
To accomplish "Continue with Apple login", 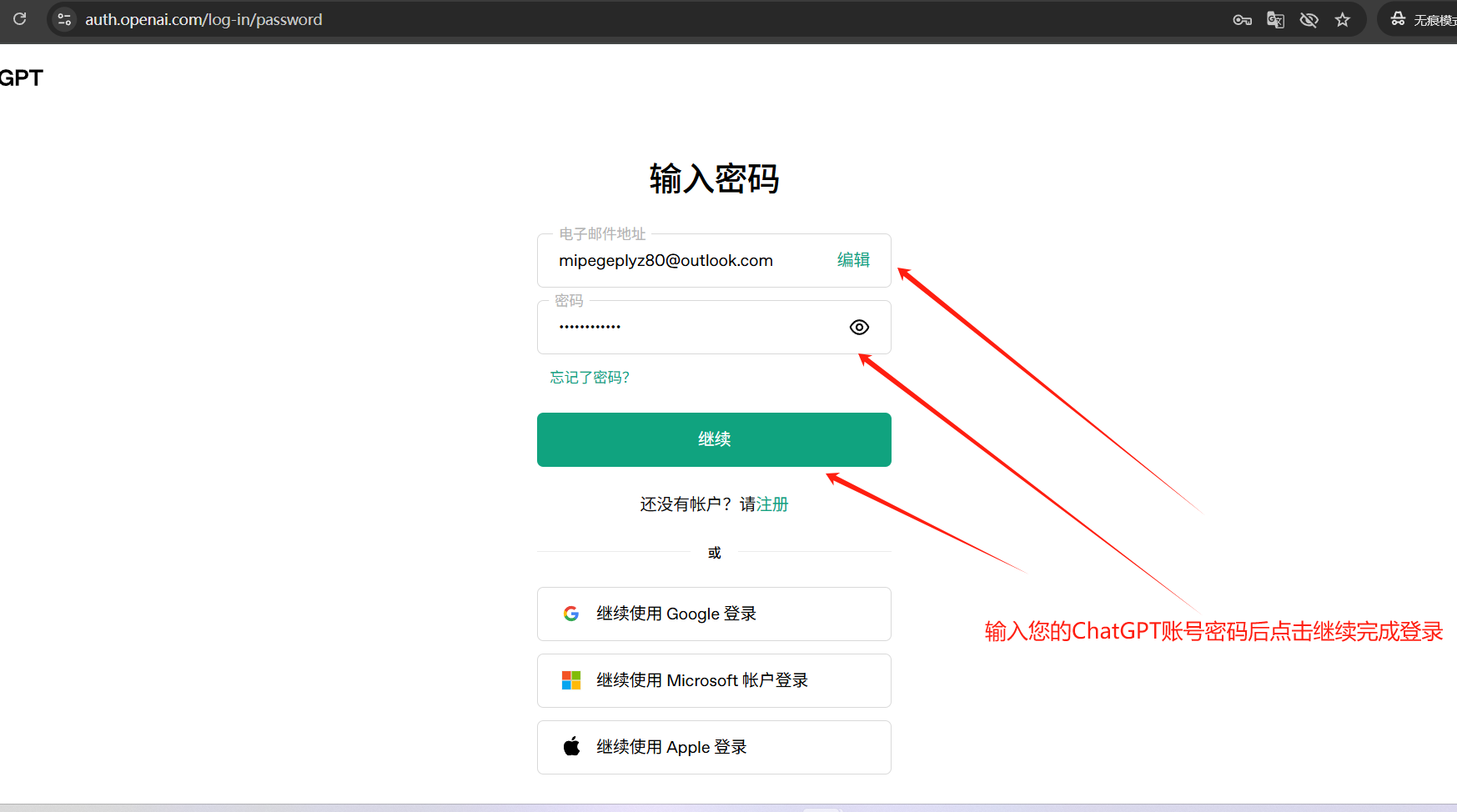I will click(x=714, y=747).
